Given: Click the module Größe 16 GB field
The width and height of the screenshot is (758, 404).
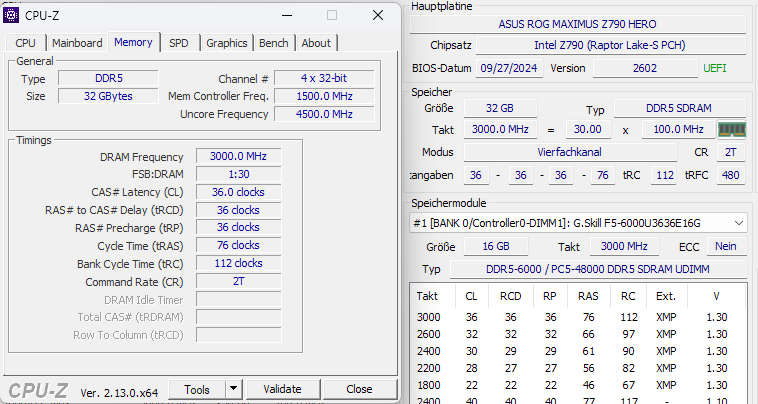Looking at the screenshot, I should pos(496,246).
